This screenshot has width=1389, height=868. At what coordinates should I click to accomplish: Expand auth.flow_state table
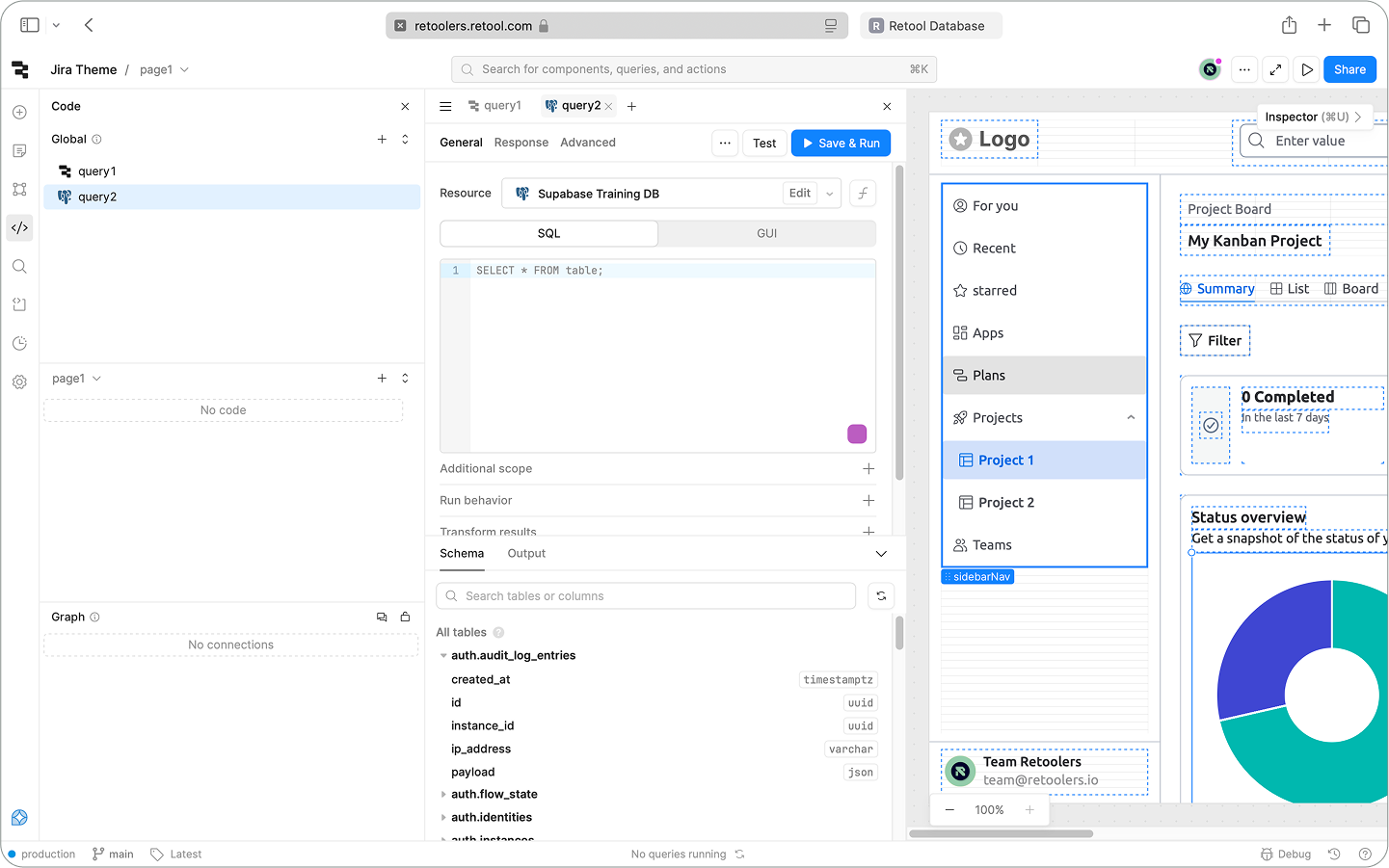click(x=443, y=795)
